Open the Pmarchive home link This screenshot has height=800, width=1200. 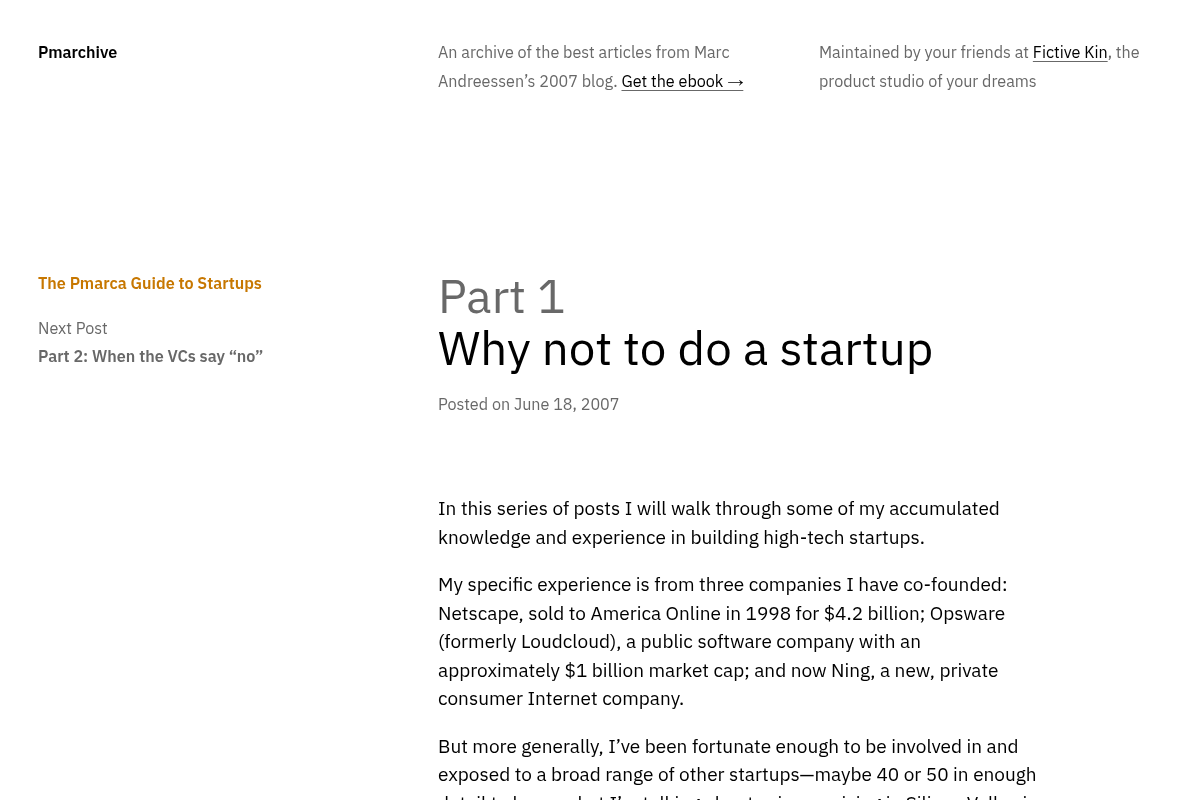pyautogui.click(x=77, y=52)
